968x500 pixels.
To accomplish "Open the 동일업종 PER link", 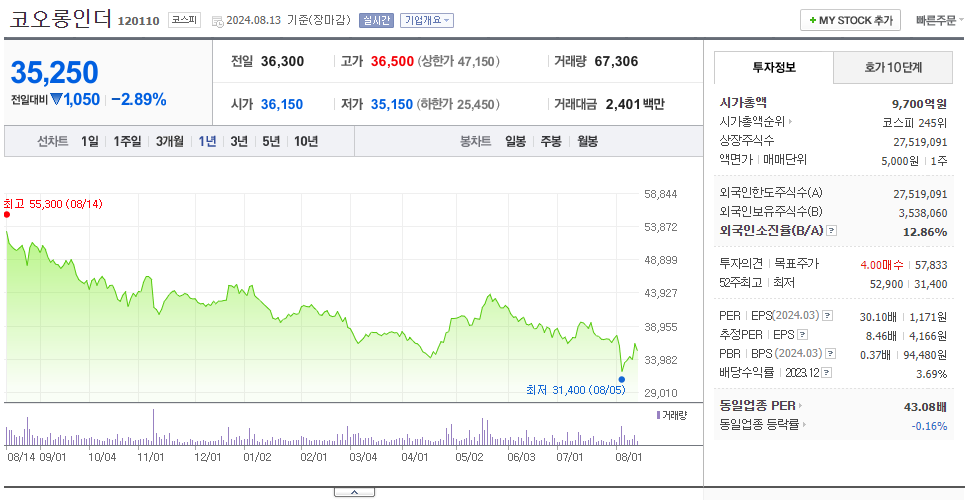I will click(x=761, y=406).
